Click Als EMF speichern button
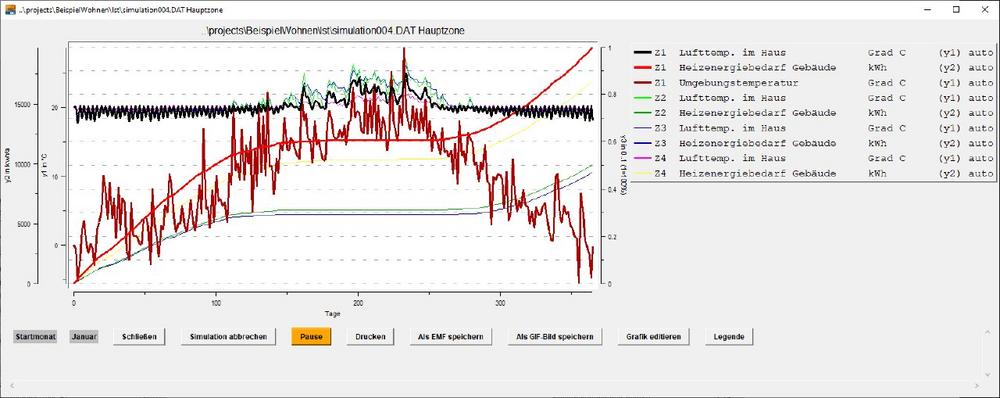This screenshot has width=1000, height=398. [451, 336]
